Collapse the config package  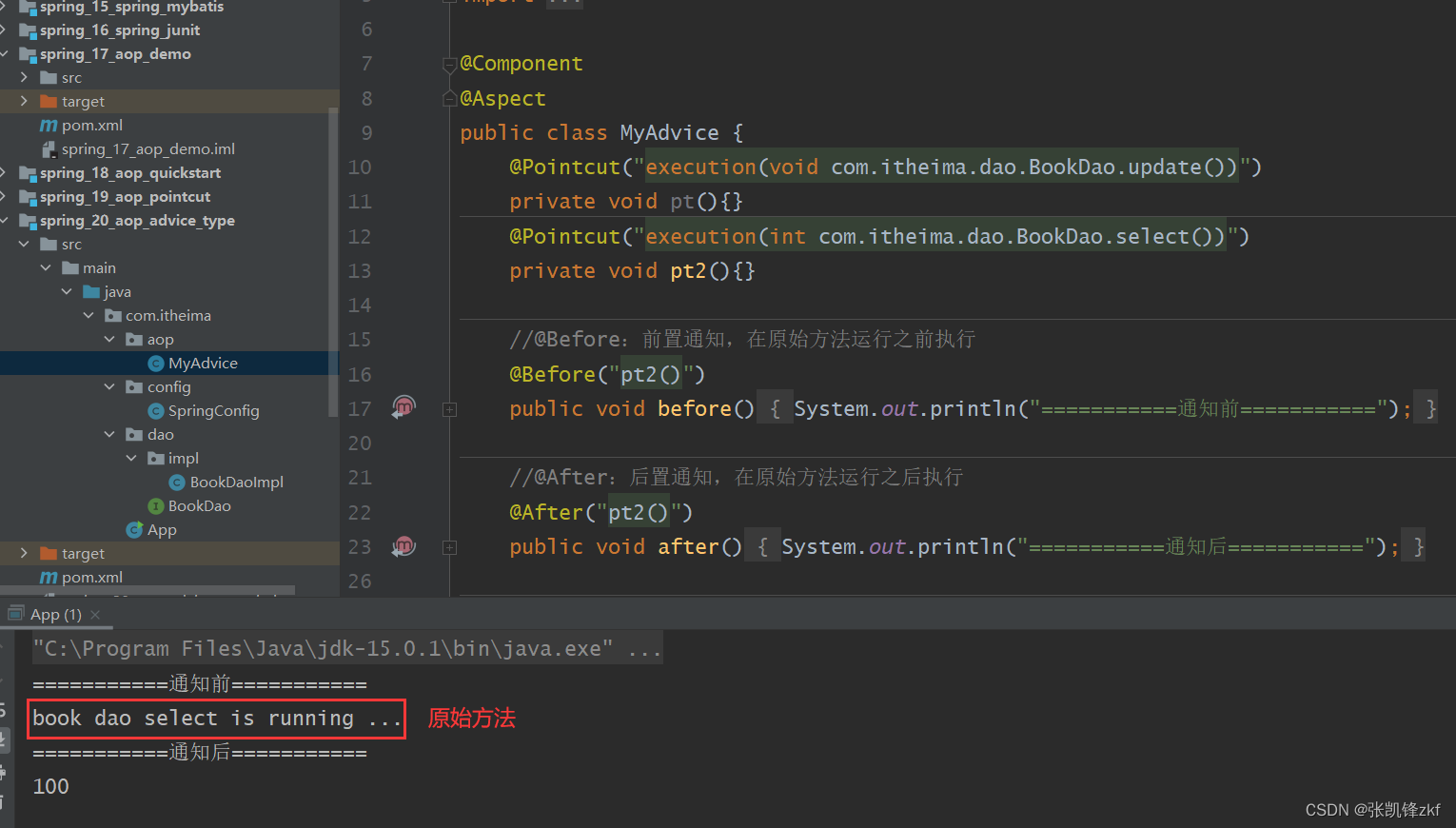(109, 387)
